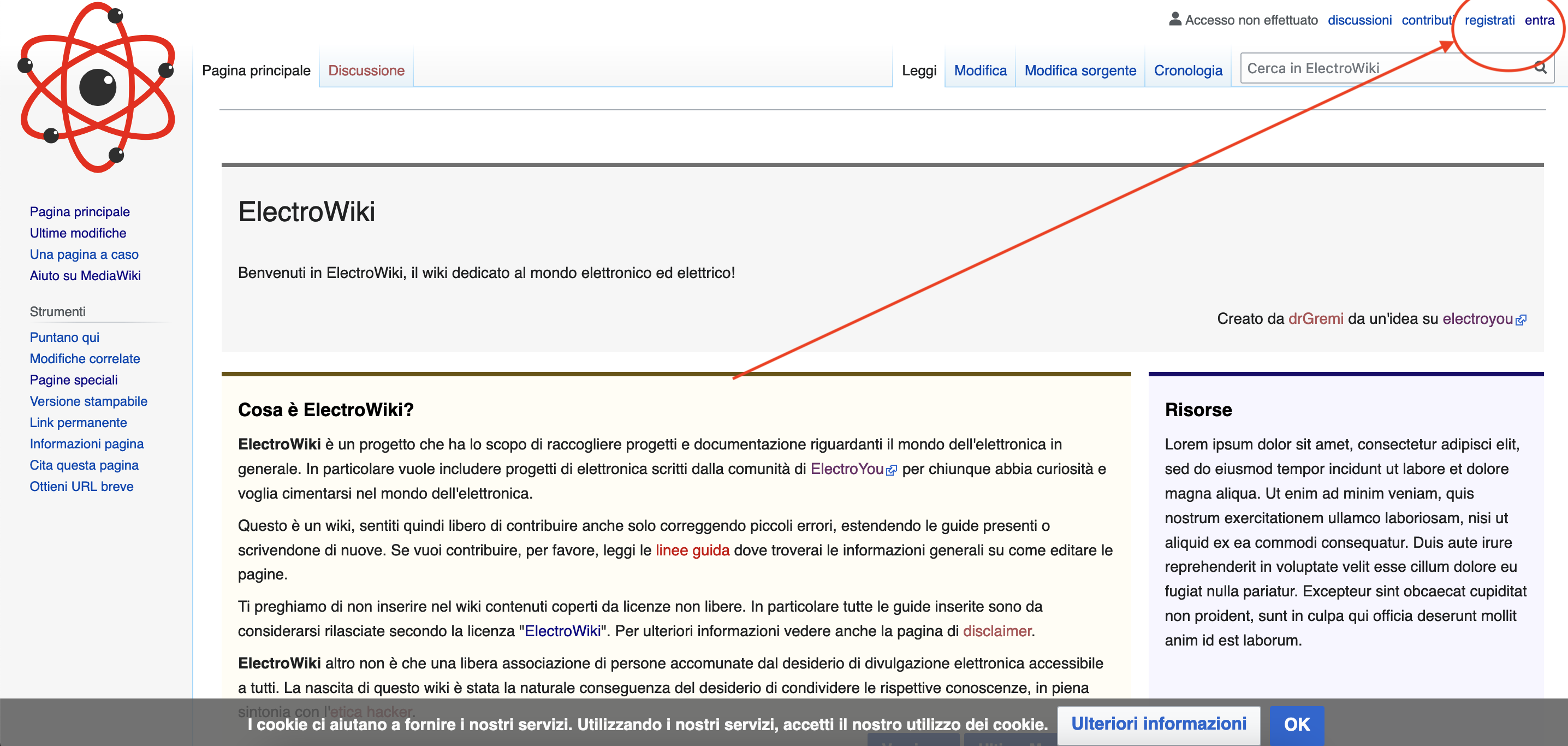
Task: View the Cronologia tab
Action: [x=1187, y=70]
